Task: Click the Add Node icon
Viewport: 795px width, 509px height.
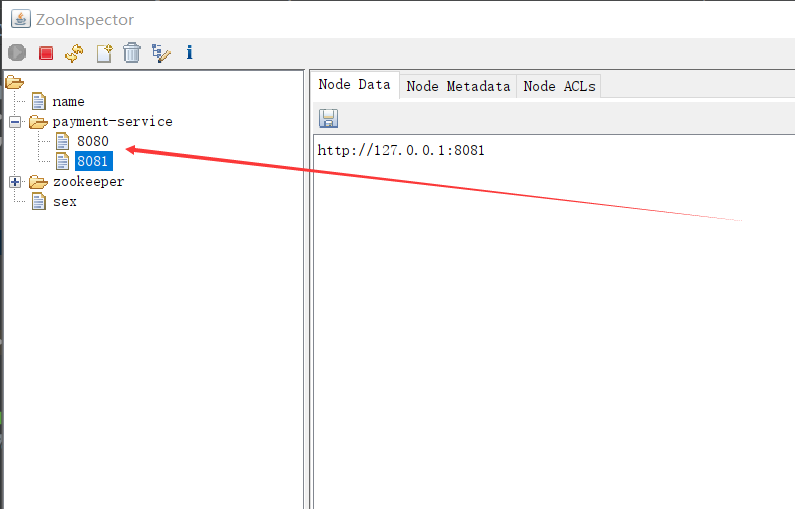Action: pos(104,53)
